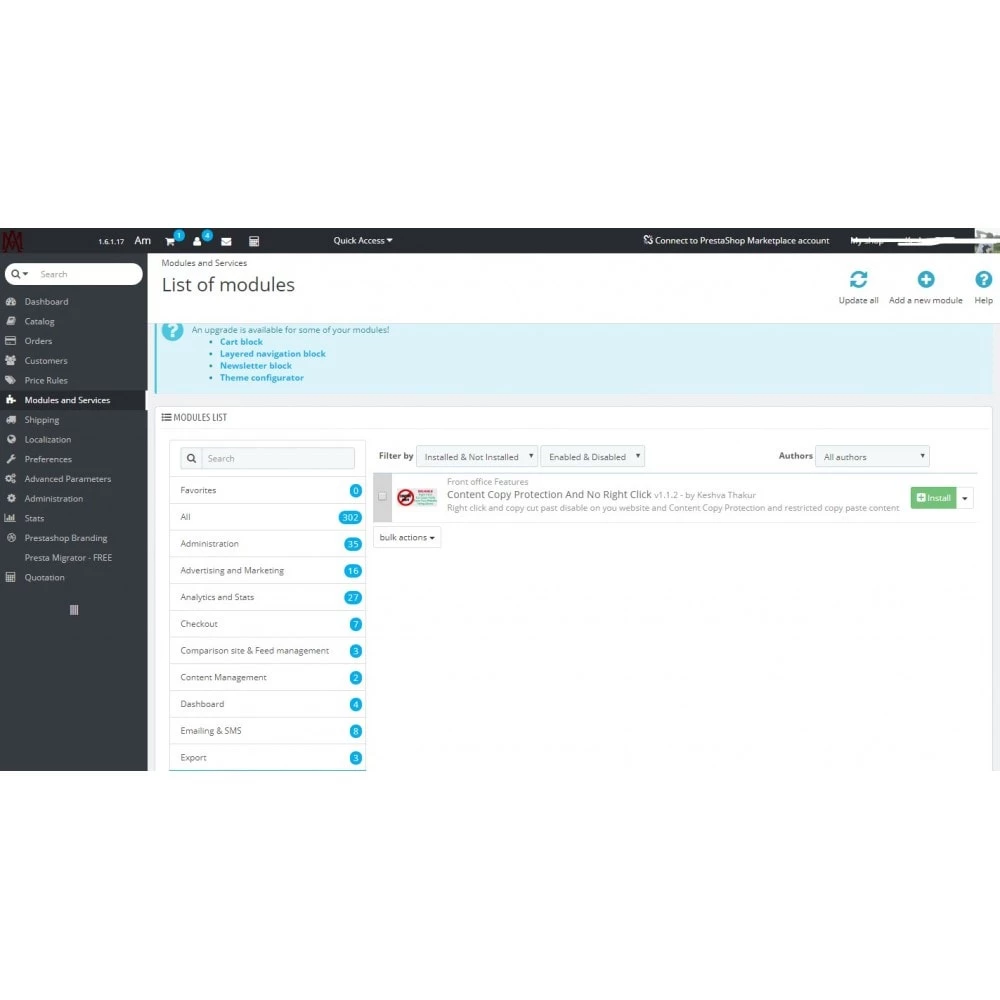Select Emailing & SMS category
Screen dimensions: 1000x1000
coord(267,732)
